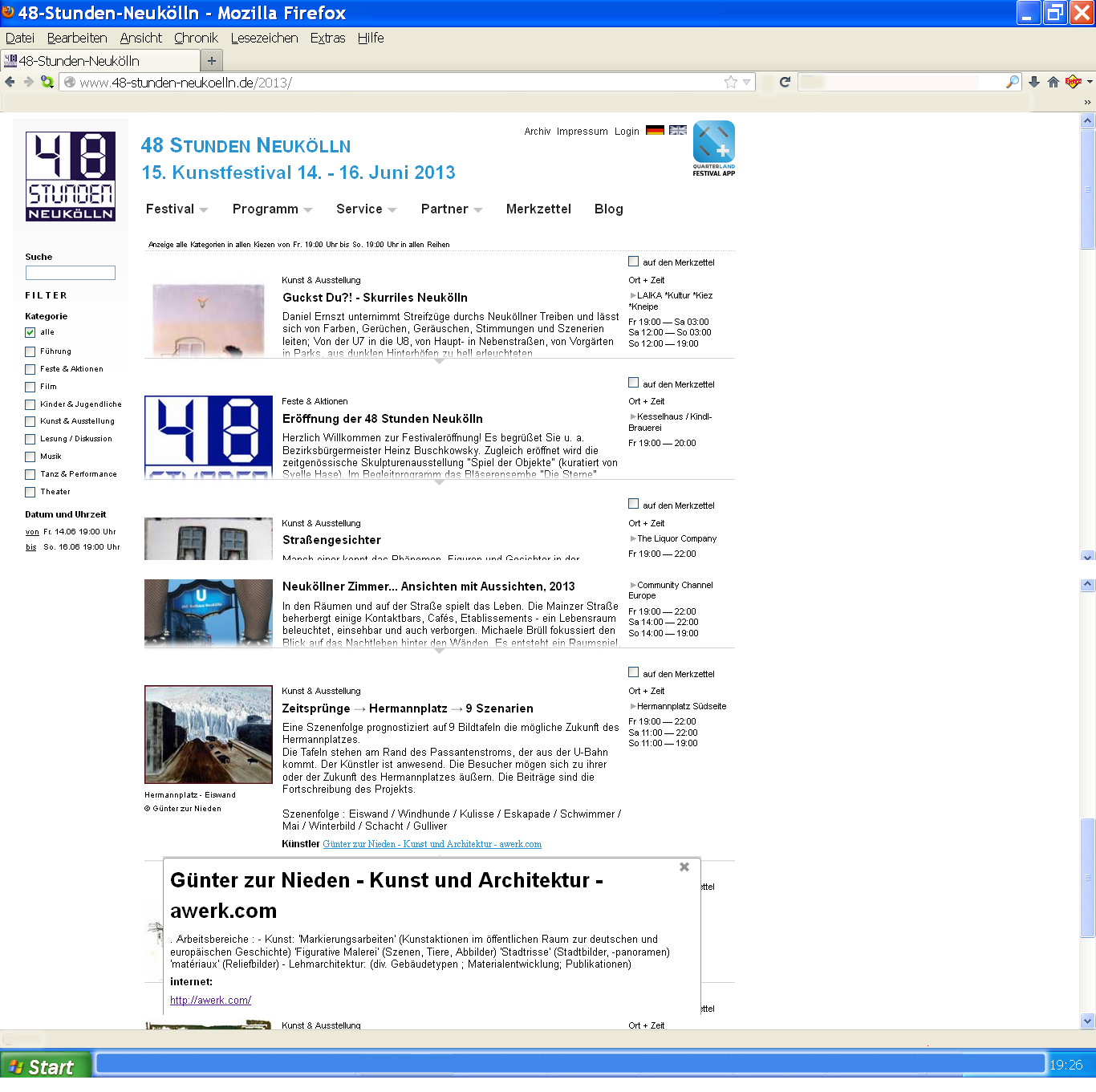Click the browser Forward arrow
The image size is (1096, 1092).
pyautogui.click(x=29, y=82)
